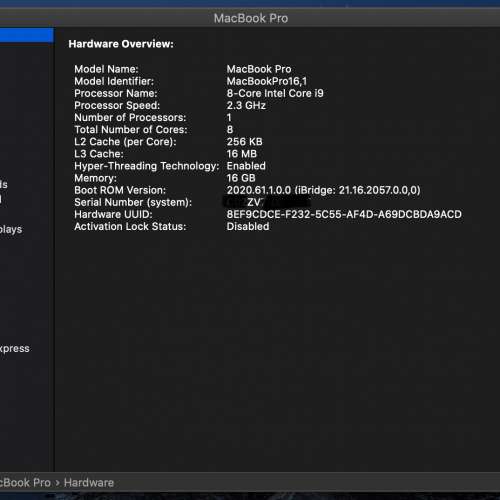The height and width of the screenshot is (500, 500).
Task: Click the 'MacBookPro16,1' value
Action: click(x=267, y=81)
